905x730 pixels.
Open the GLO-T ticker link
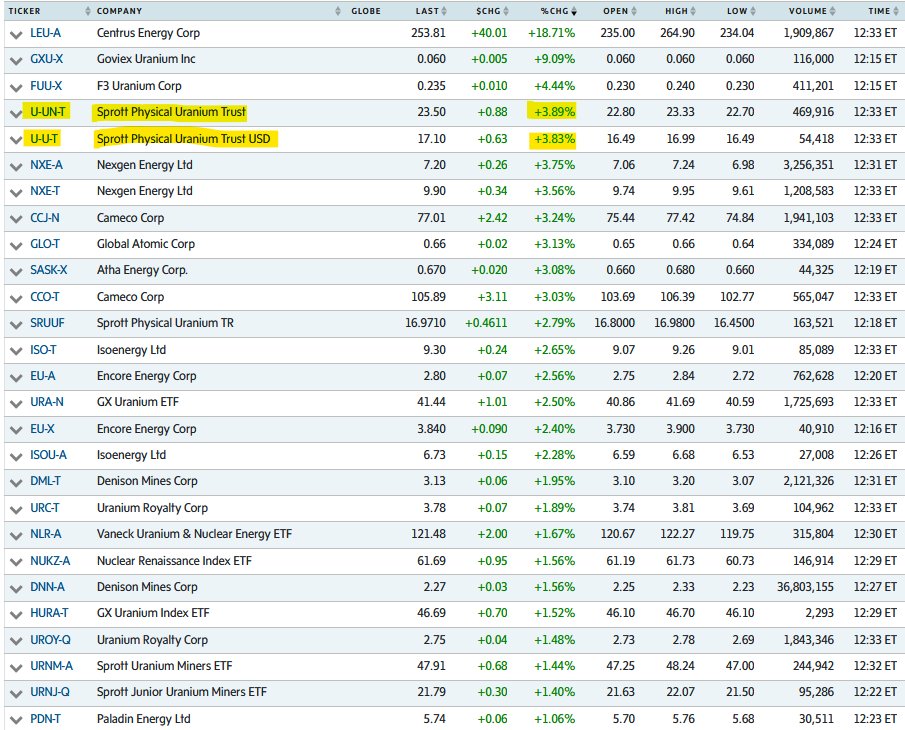[45, 244]
